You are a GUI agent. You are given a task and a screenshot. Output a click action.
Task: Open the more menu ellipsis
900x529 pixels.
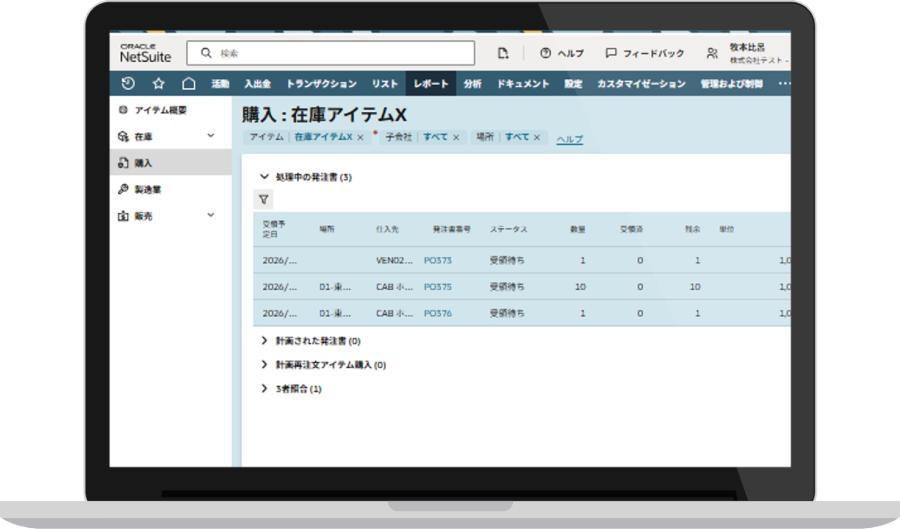(x=784, y=84)
